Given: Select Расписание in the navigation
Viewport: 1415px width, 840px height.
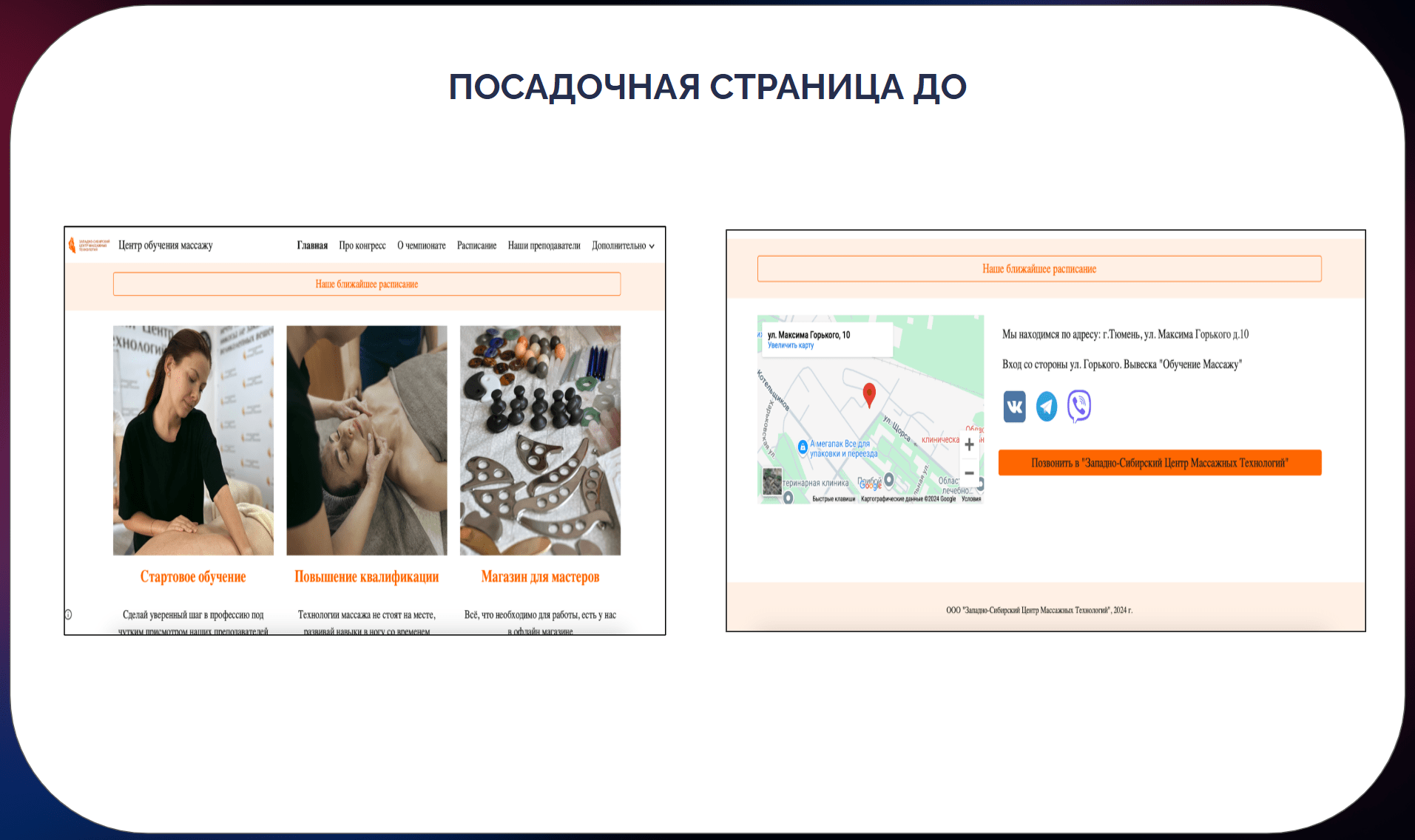Looking at the screenshot, I should coord(476,245).
